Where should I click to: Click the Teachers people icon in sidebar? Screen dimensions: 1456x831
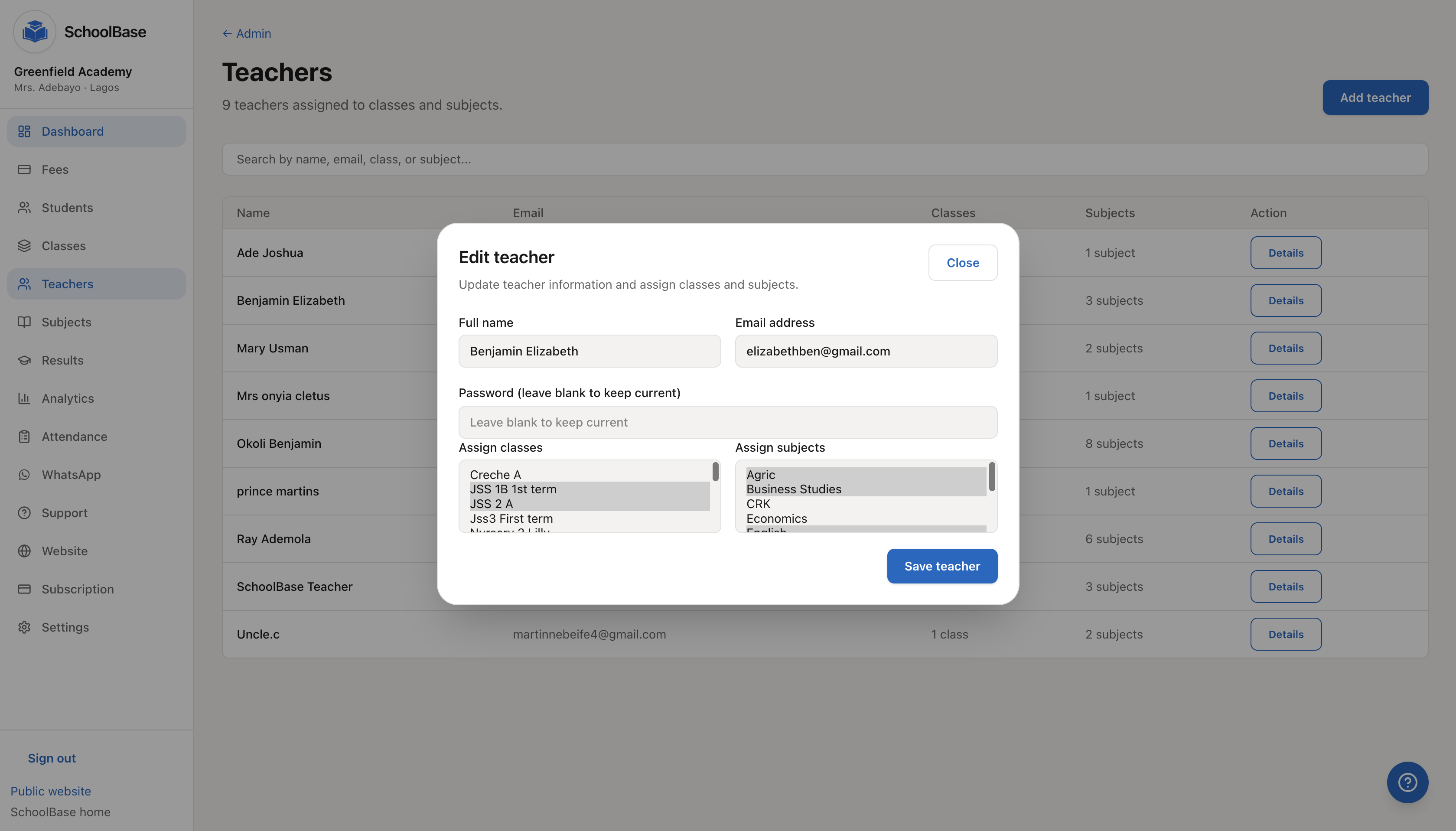pos(24,284)
